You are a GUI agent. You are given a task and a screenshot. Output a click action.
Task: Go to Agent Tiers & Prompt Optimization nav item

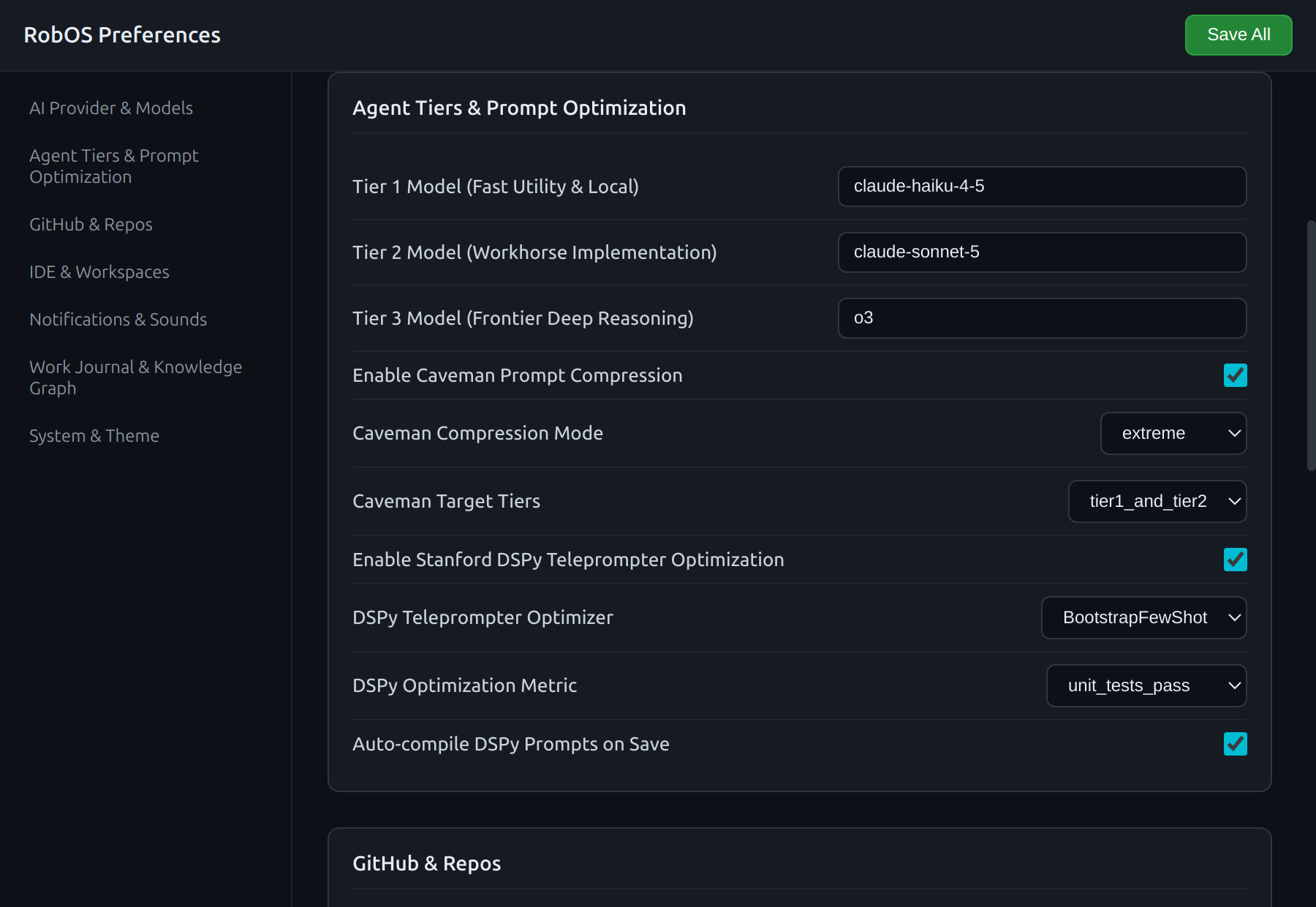(114, 166)
